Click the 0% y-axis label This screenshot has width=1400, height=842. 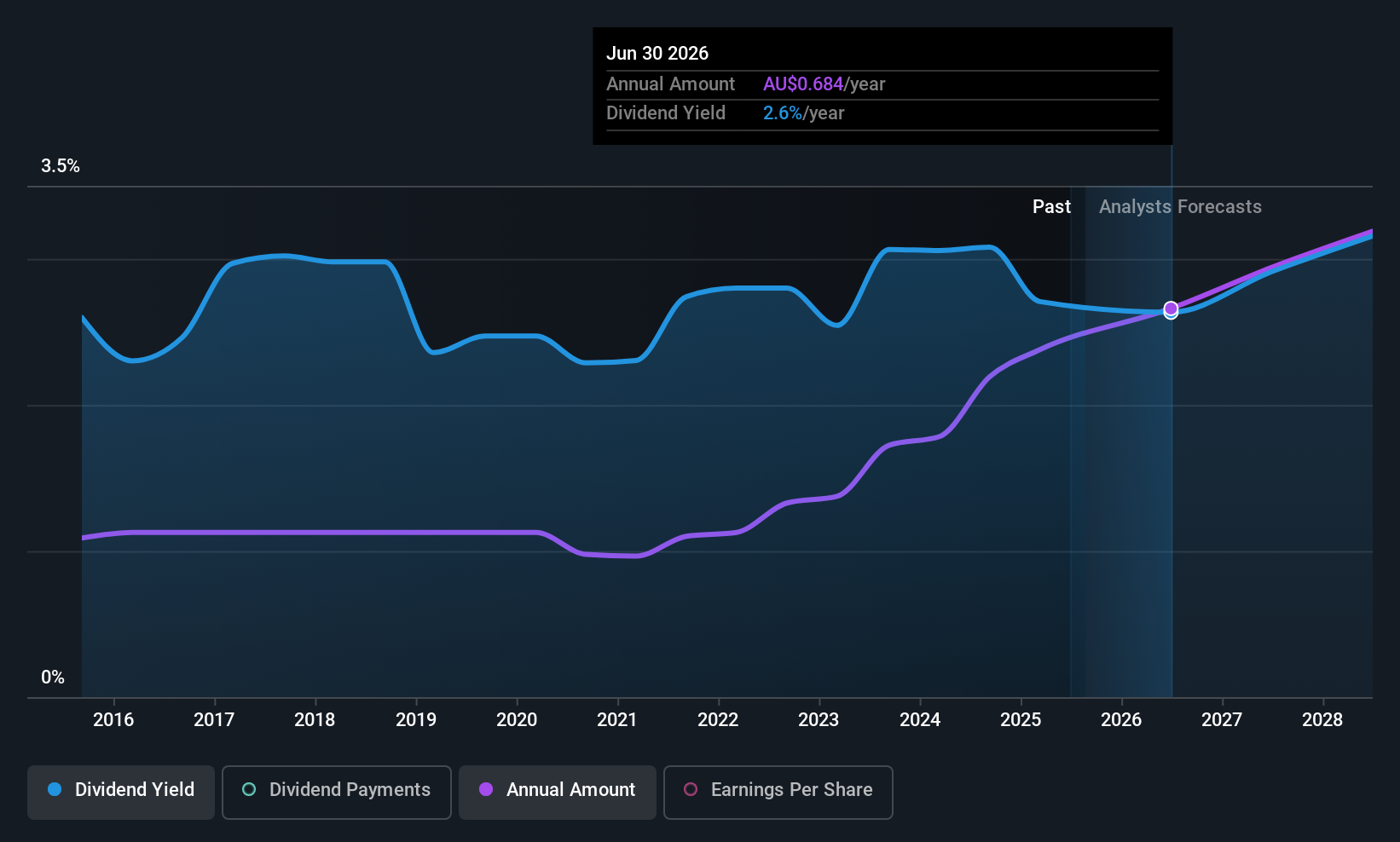click(x=53, y=678)
